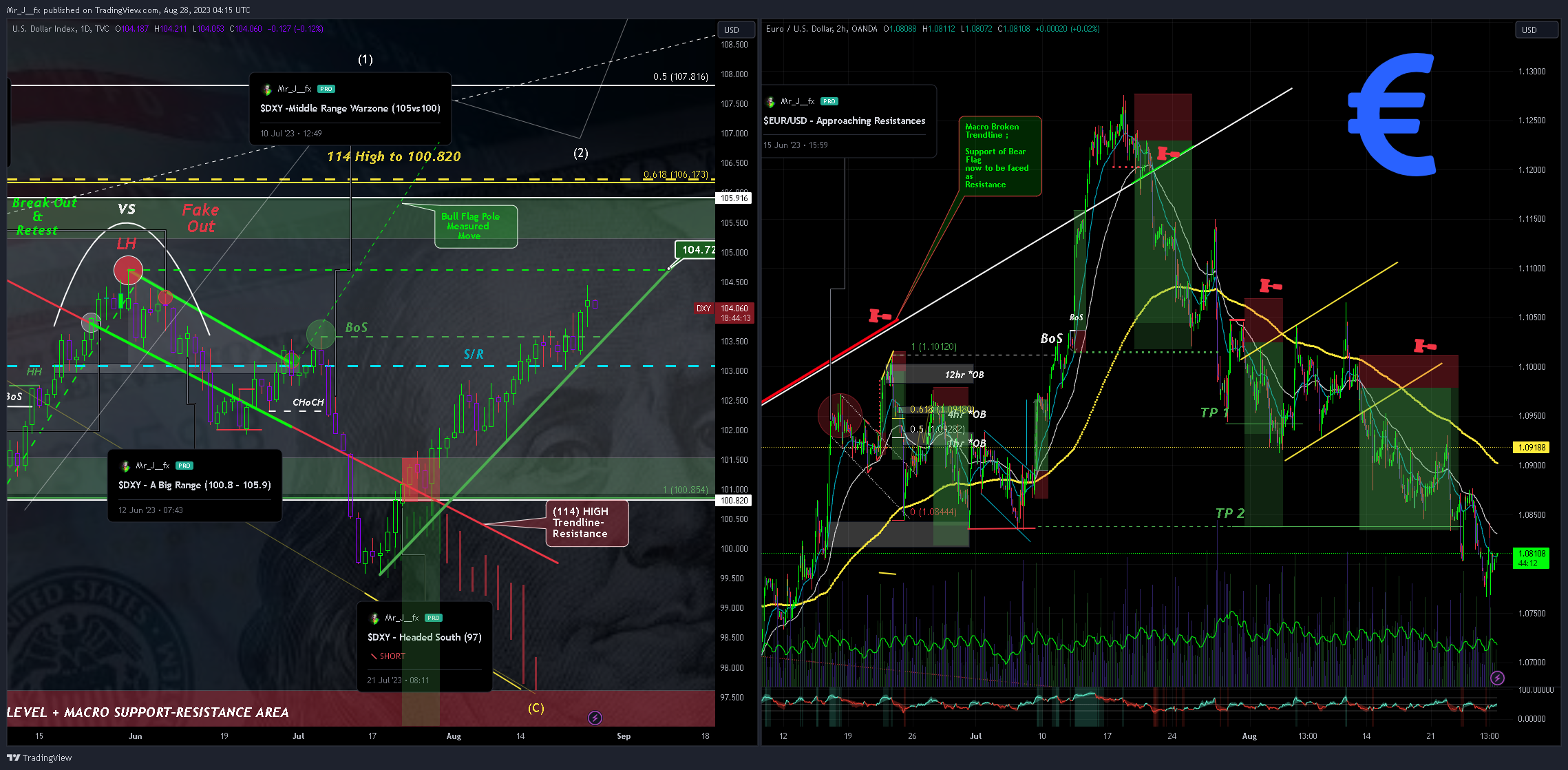Click the 'TP 1' label
The width and height of the screenshot is (1568, 770).
1214,413
